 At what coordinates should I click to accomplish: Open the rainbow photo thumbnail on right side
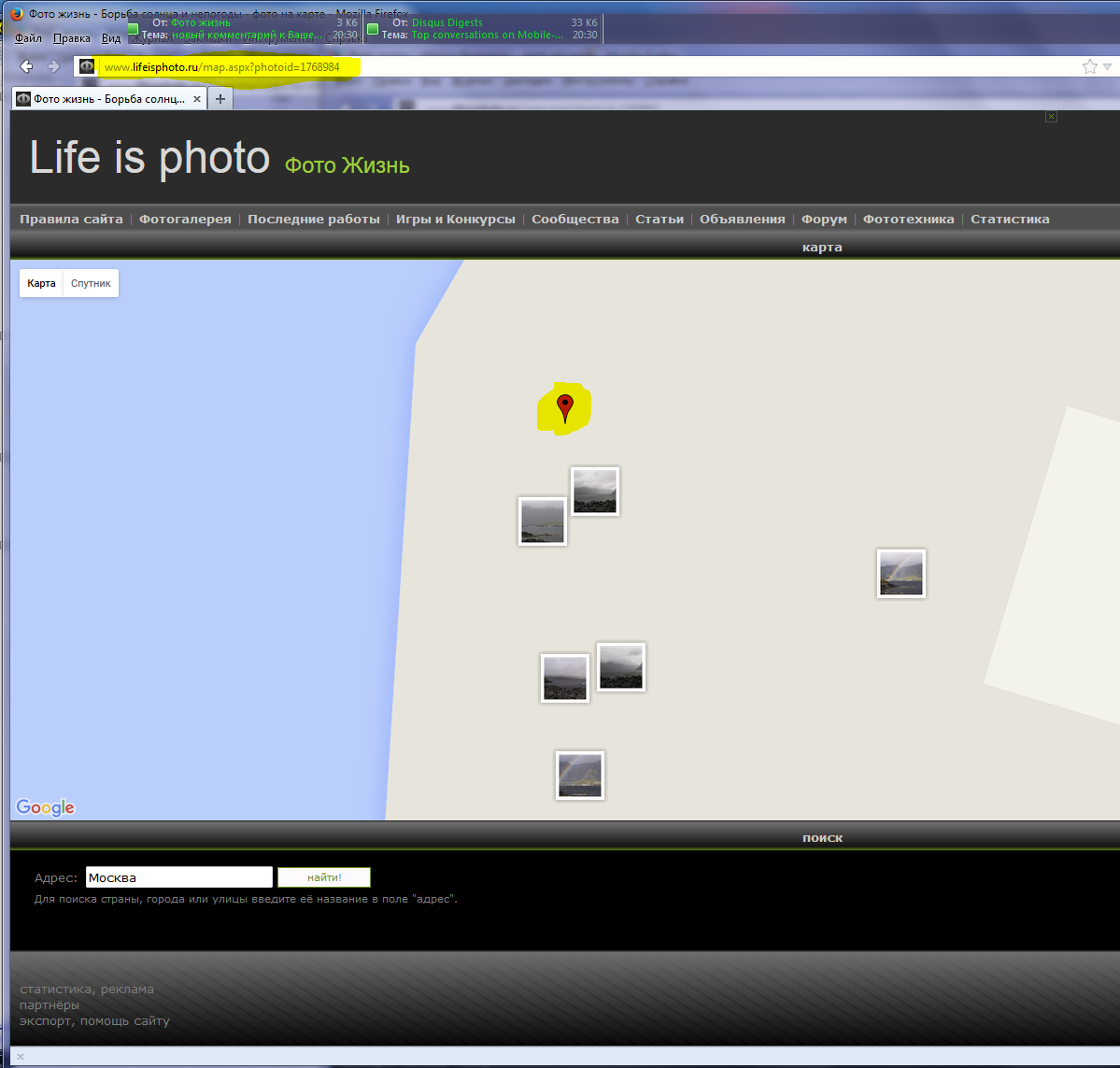coord(900,573)
